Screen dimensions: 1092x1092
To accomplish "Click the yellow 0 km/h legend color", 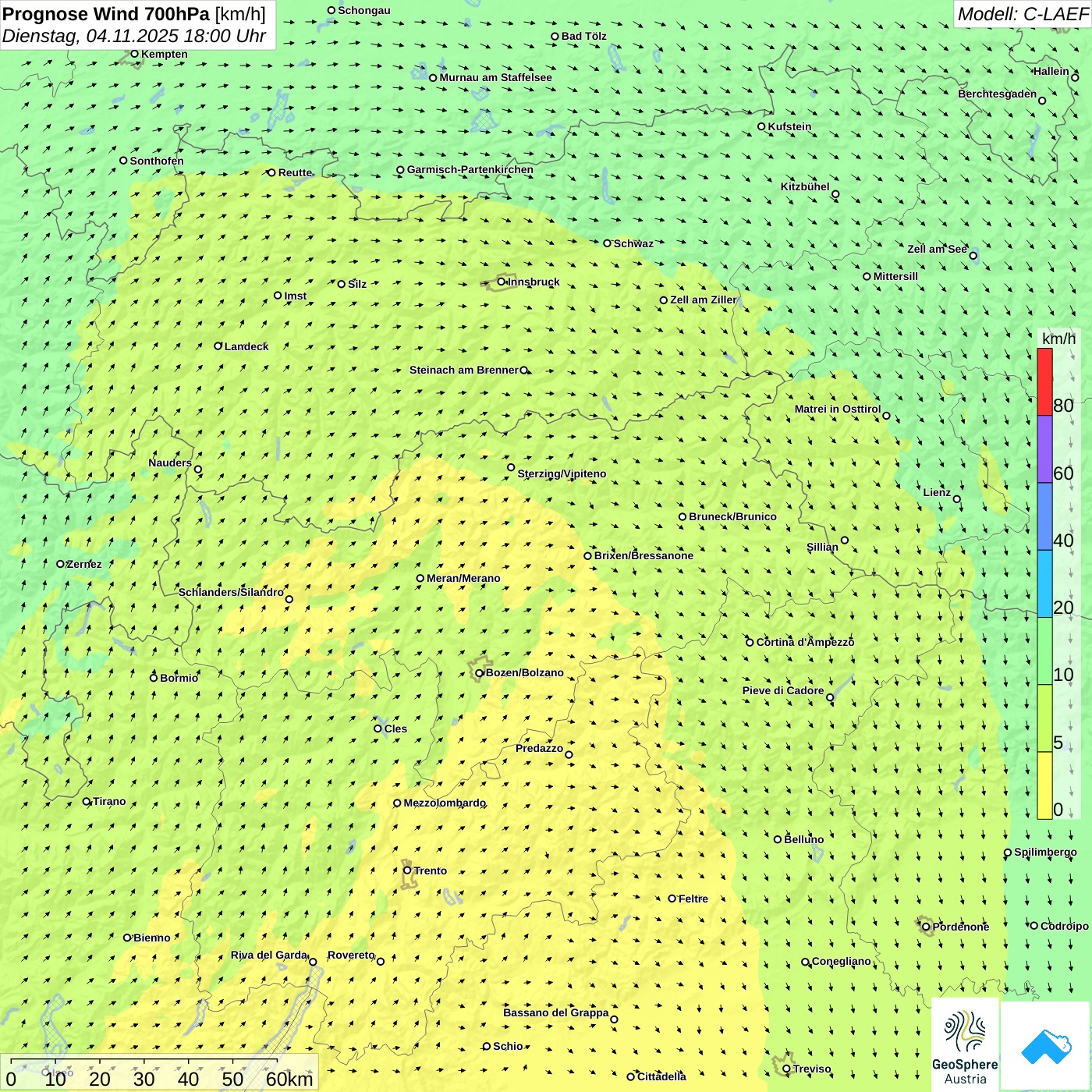I will pyautogui.click(x=1044, y=785).
